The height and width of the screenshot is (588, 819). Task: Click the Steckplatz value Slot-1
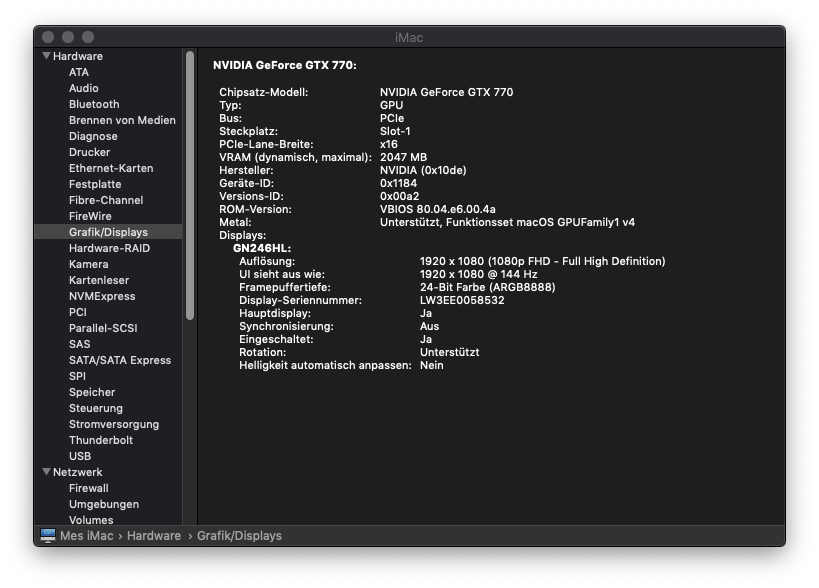395,131
